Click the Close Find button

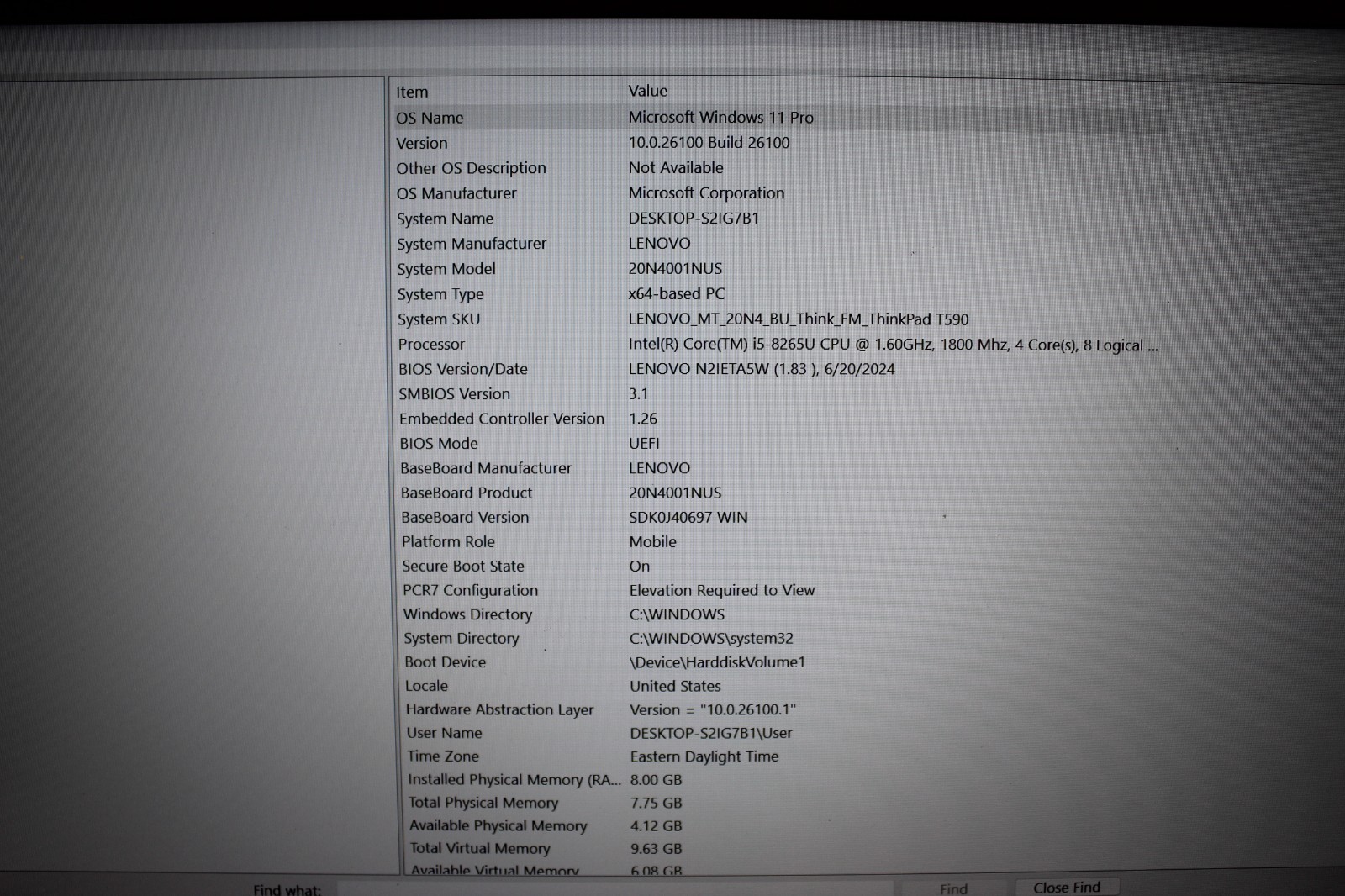(x=1067, y=888)
